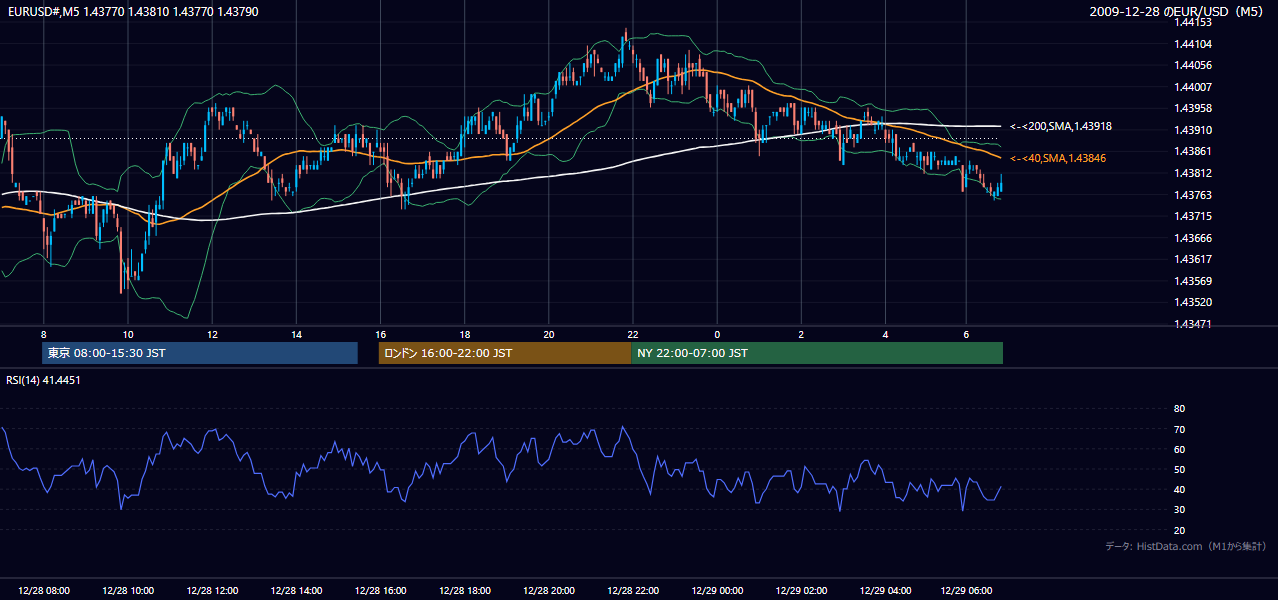Click hour label 22 on the price chart axis
Viewport: 1278px width, 600px height.
click(x=633, y=334)
